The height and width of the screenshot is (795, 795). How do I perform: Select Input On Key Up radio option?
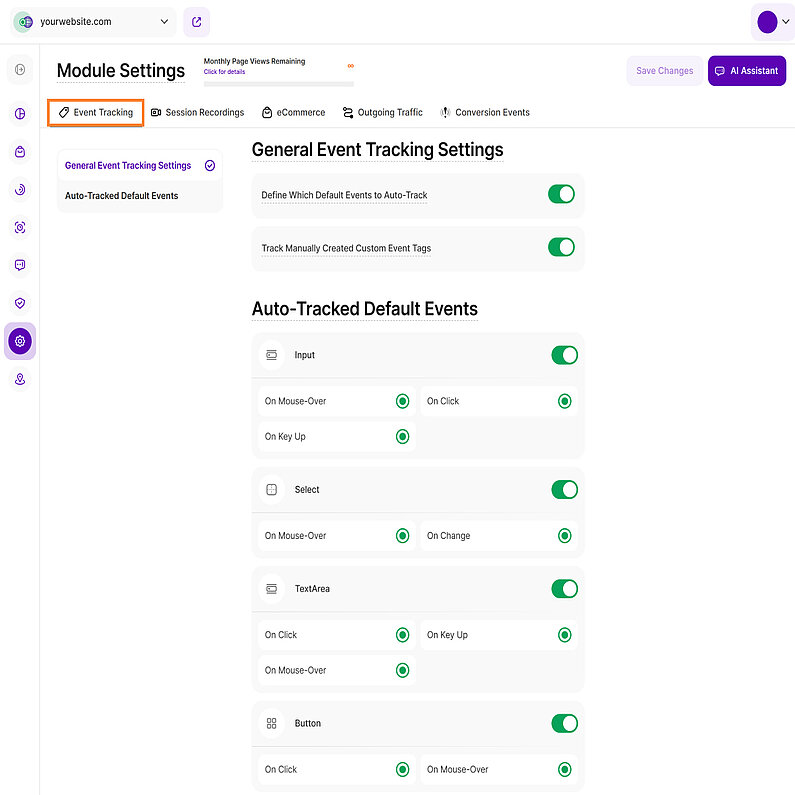click(x=402, y=436)
